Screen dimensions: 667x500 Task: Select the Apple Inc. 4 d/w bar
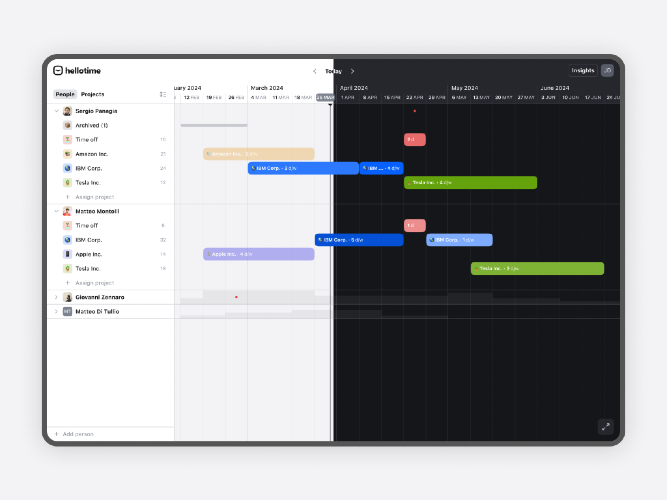(x=259, y=254)
